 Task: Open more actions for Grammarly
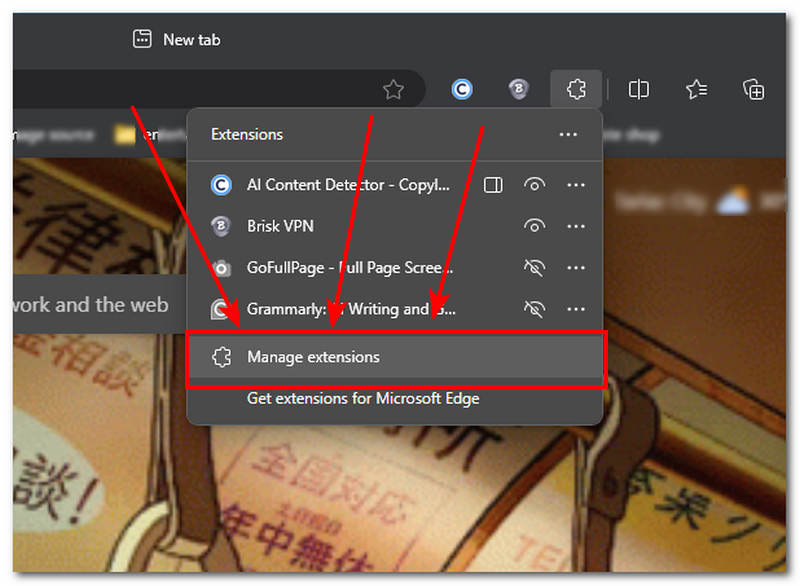point(576,309)
